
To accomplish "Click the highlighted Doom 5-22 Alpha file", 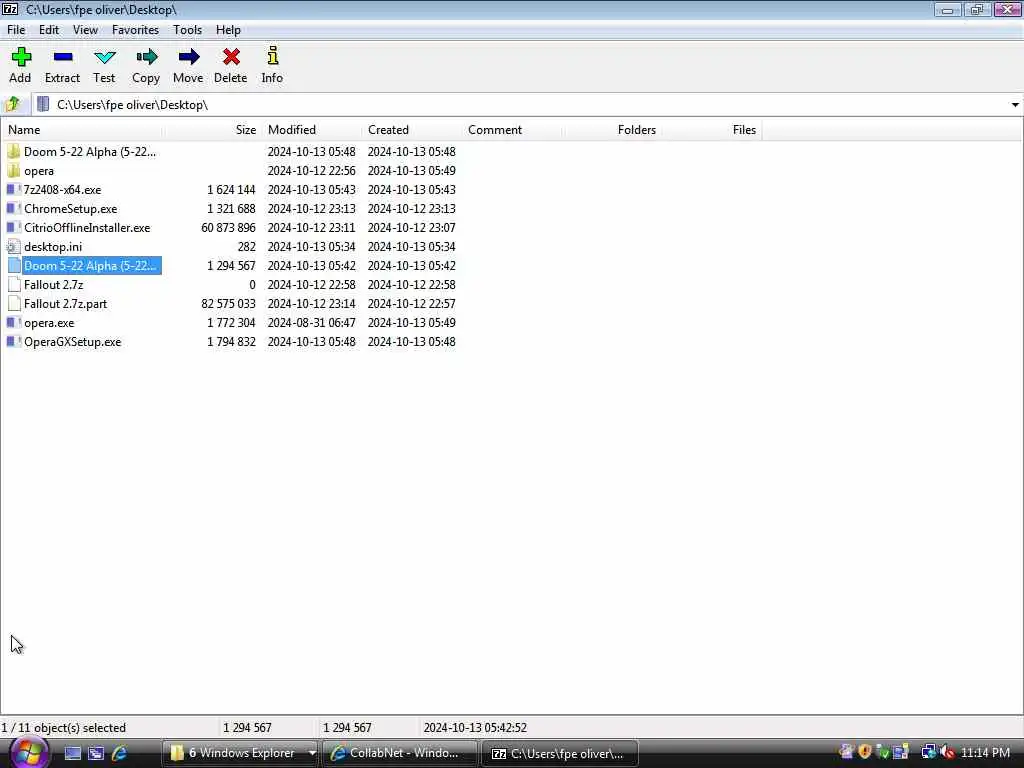I will click(90, 266).
